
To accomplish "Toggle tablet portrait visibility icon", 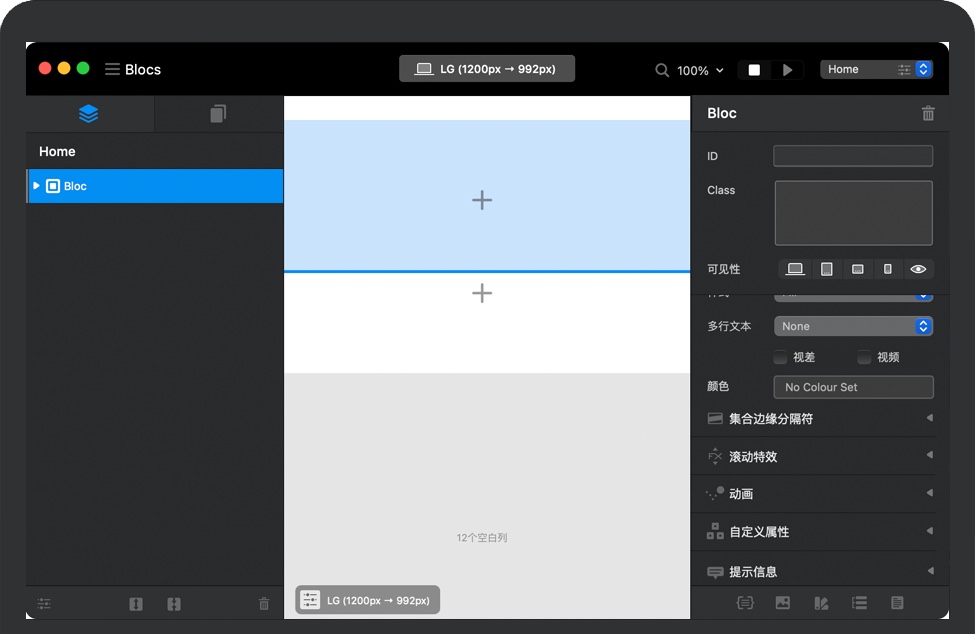I will (826, 269).
